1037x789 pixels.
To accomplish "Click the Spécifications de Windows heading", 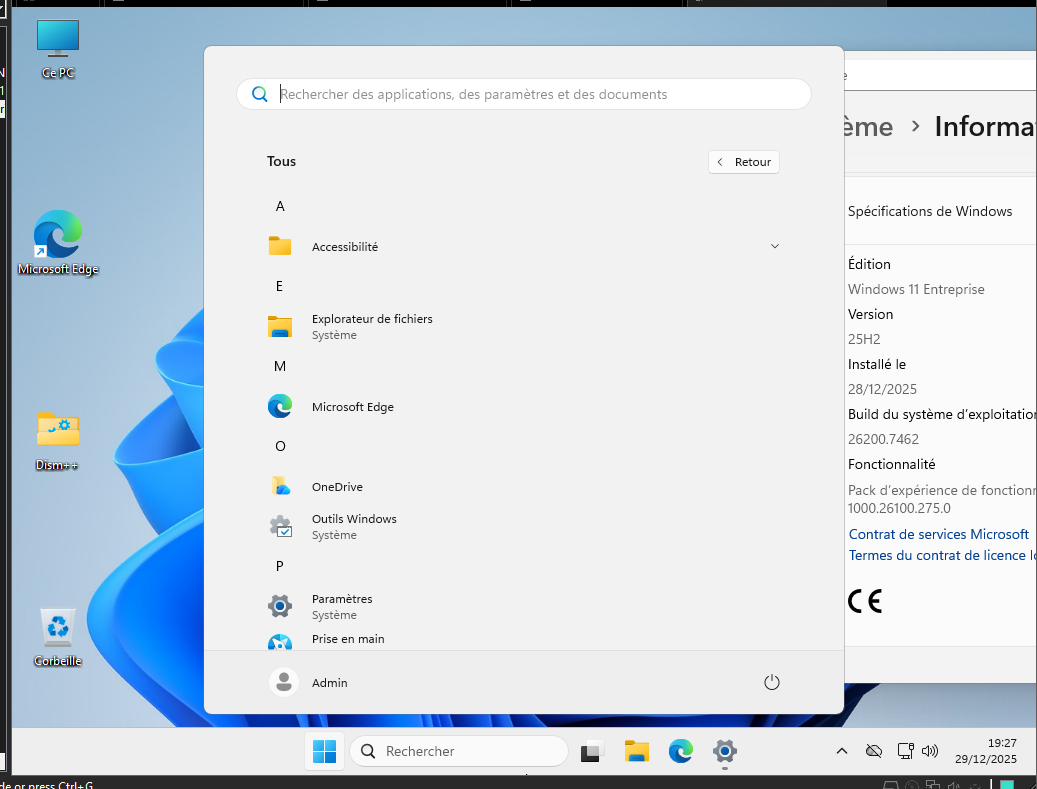I will pos(930,211).
